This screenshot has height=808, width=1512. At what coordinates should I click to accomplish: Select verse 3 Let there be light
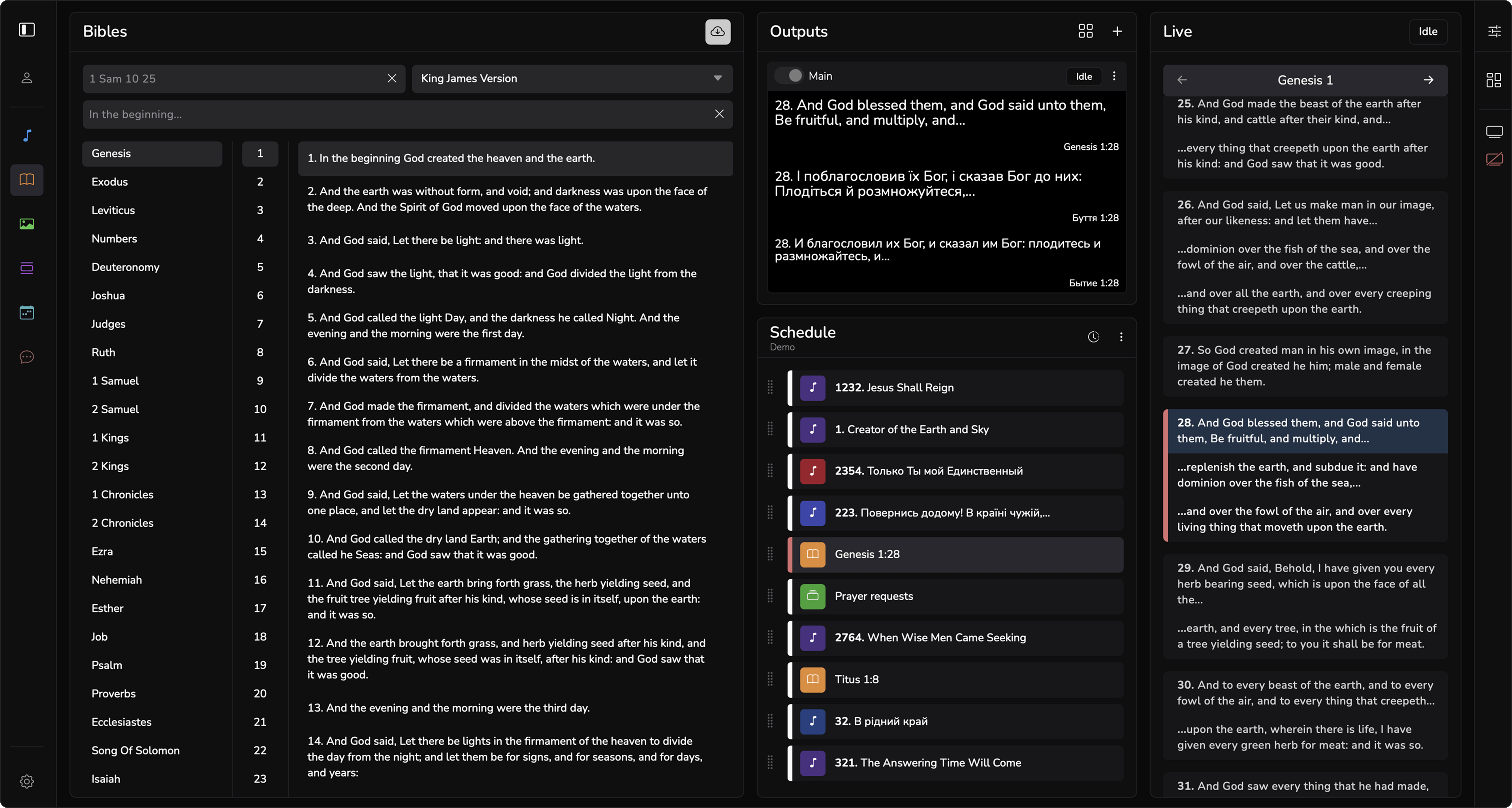pyautogui.click(x=515, y=241)
